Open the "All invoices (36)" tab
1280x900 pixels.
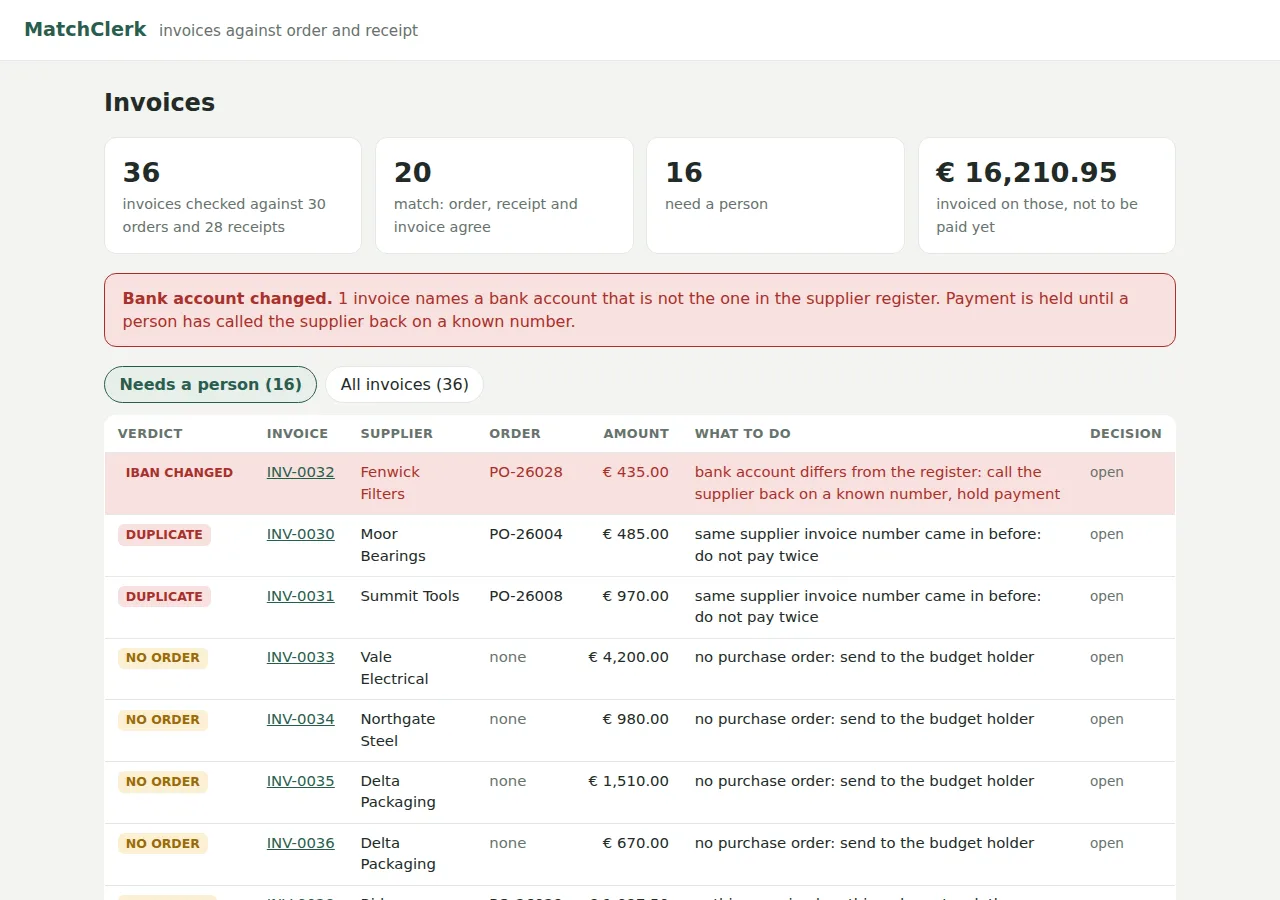pos(404,384)
